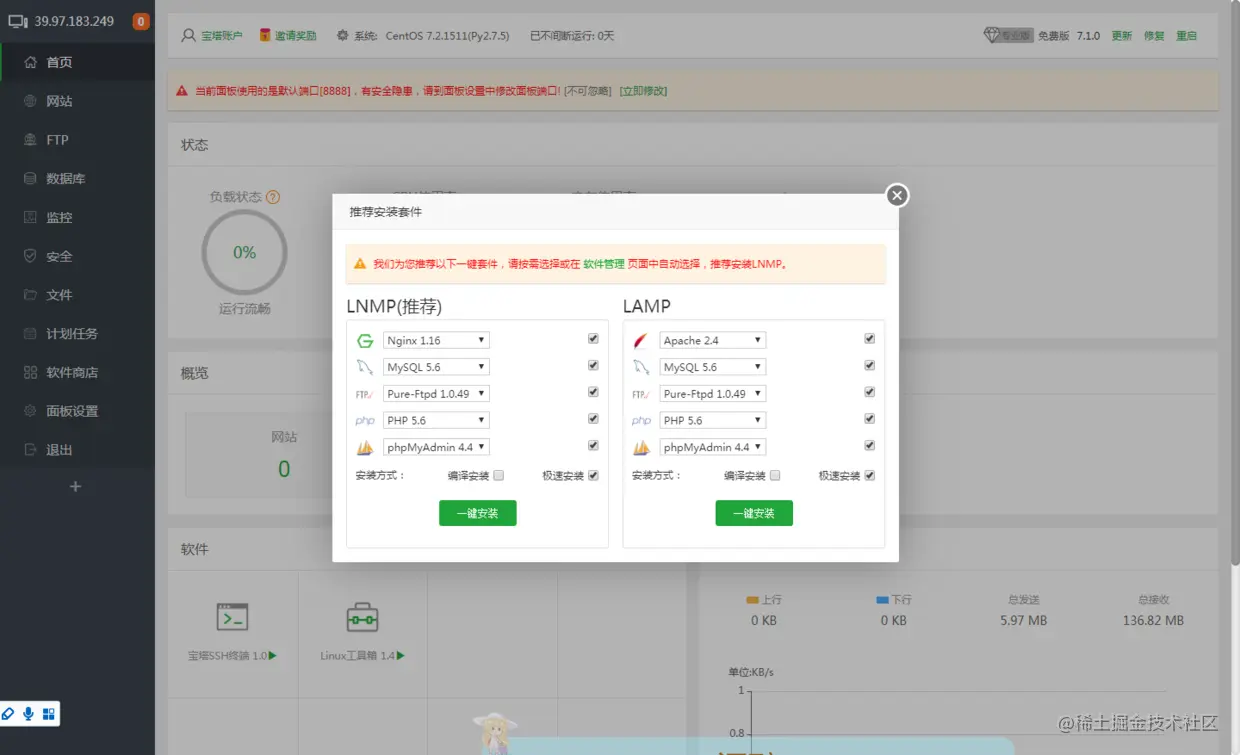
Task: Open the LAMP phpMyAdmin 4.4 dropdown
Action: click(712, 447)
